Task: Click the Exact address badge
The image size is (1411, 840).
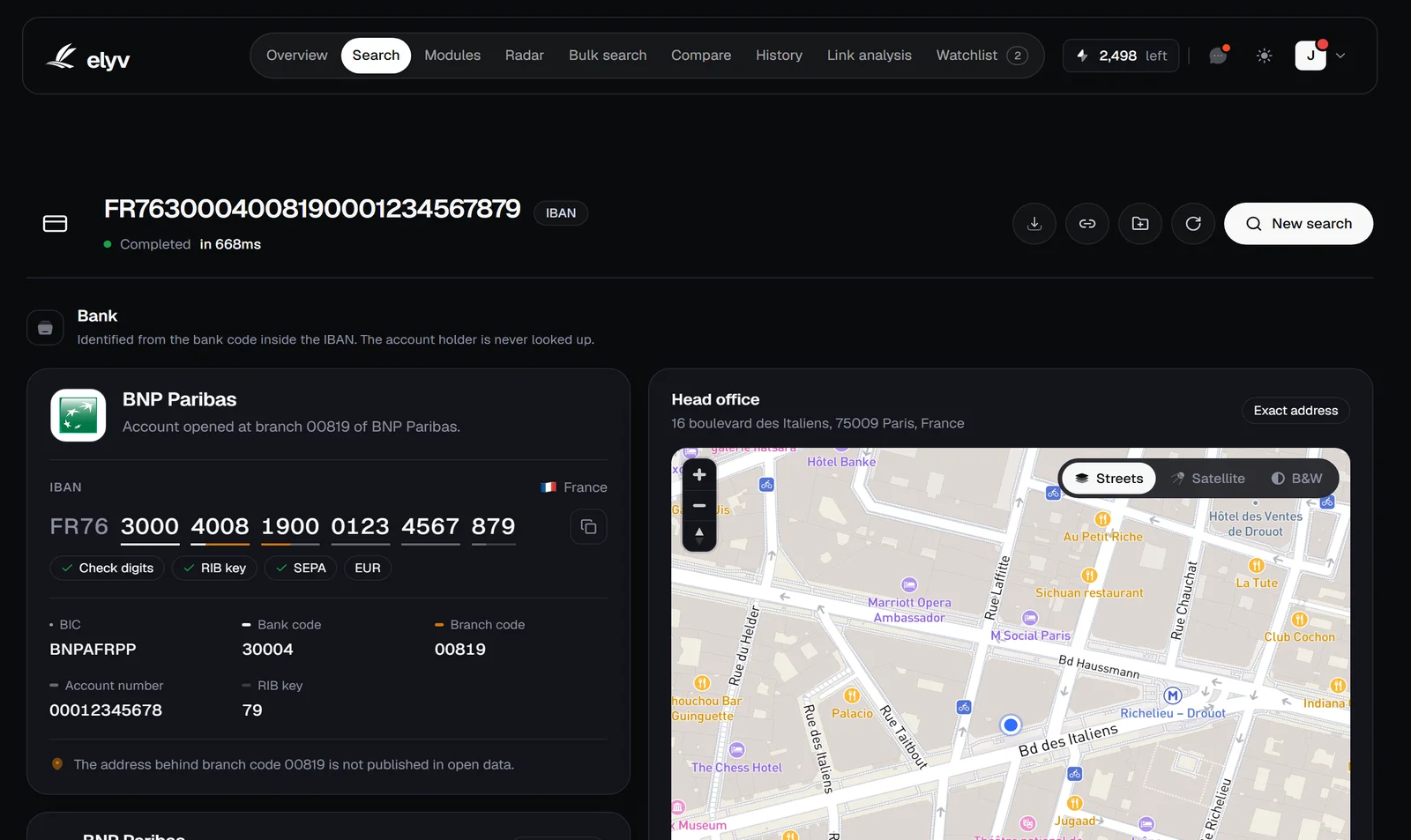Action: click(1295, 411)
